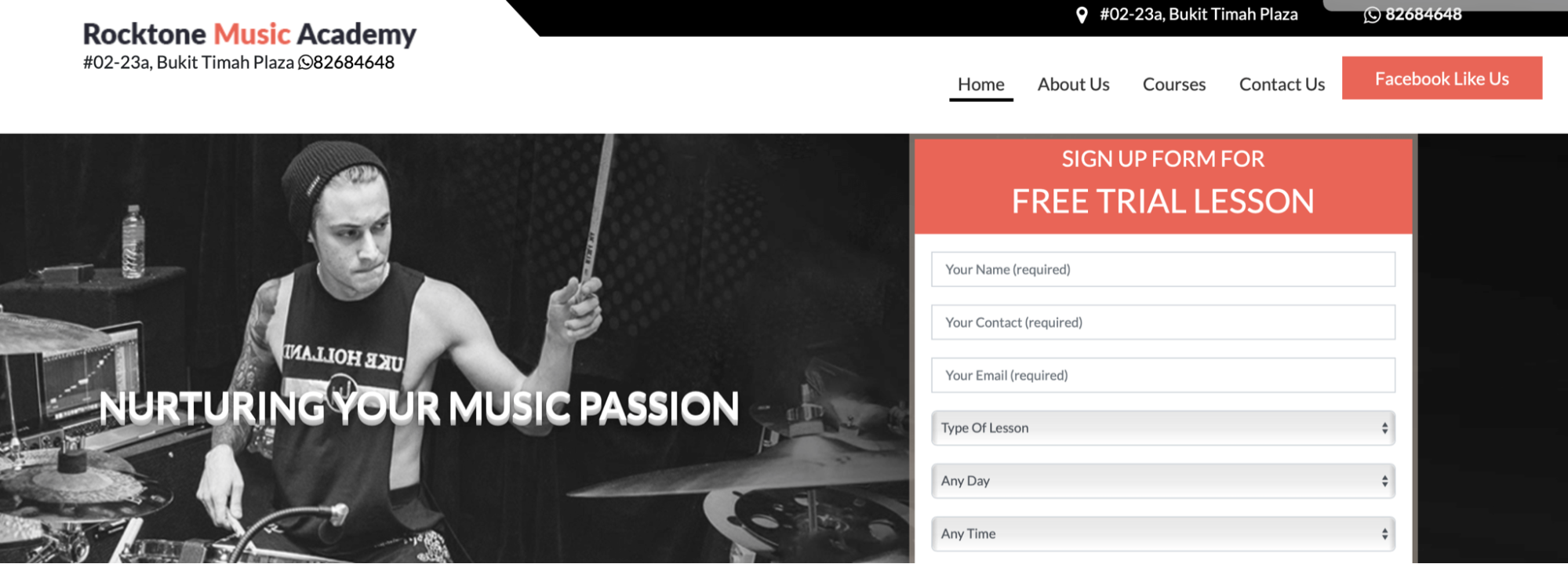Screen dimensions: 1568x564
Task: Focus the Your Email input field
Action: (x=1162, y=375)
